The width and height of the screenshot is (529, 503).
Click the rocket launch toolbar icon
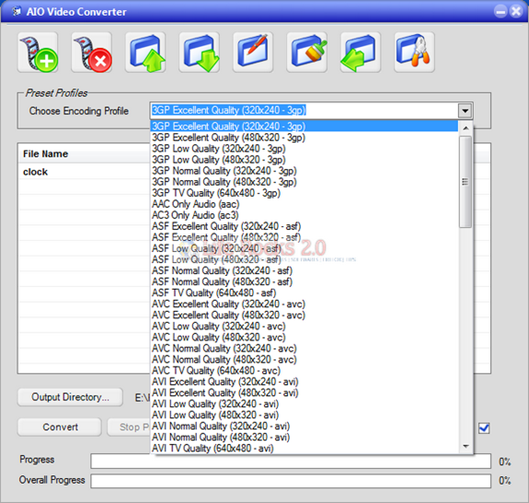(x=415, y=52)
